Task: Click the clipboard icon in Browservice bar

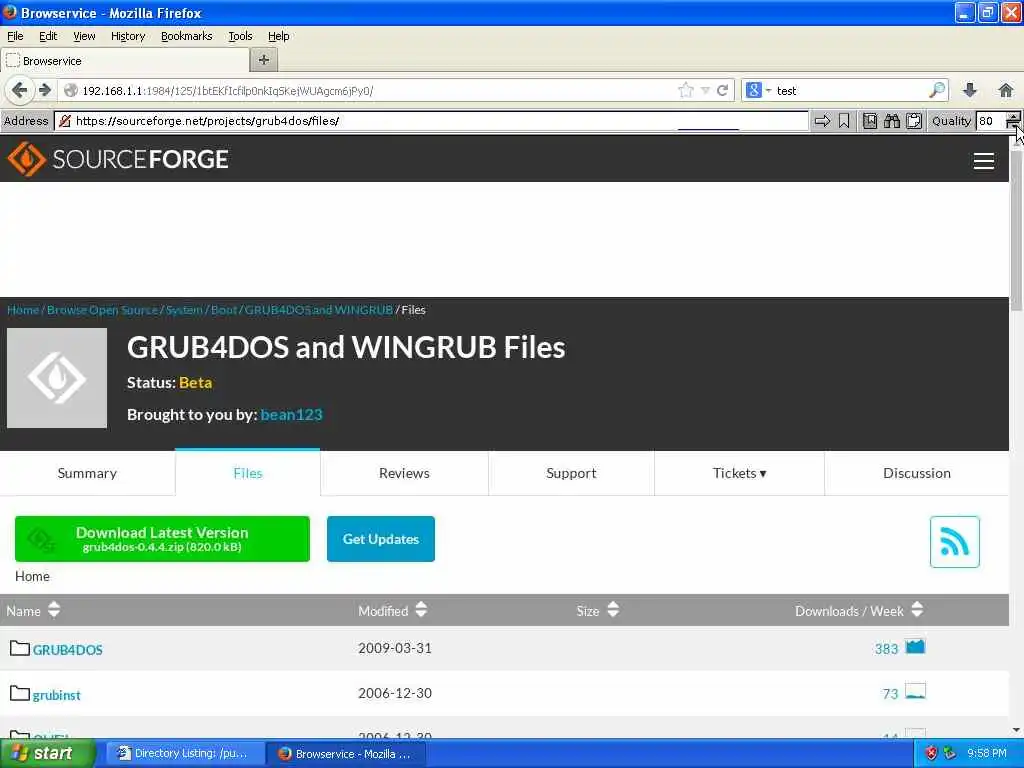Action: coord(914,121)
